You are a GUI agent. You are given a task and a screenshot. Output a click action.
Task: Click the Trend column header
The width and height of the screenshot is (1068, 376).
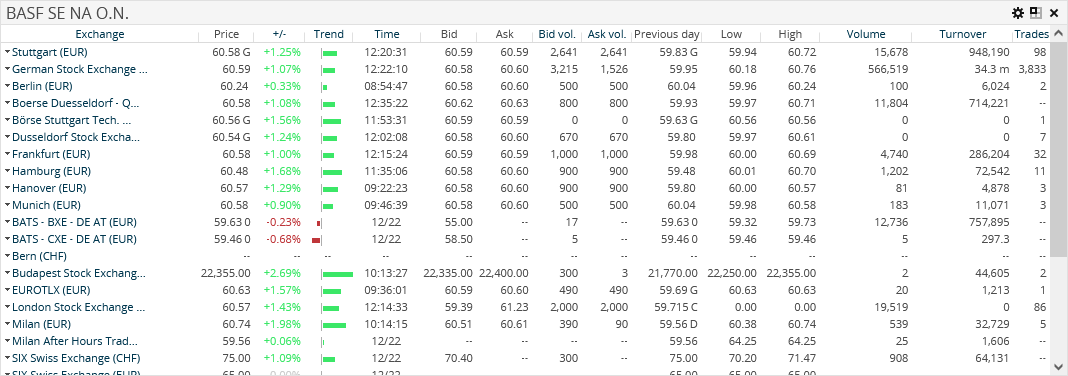pyautogui.click(x=328, y=34)
